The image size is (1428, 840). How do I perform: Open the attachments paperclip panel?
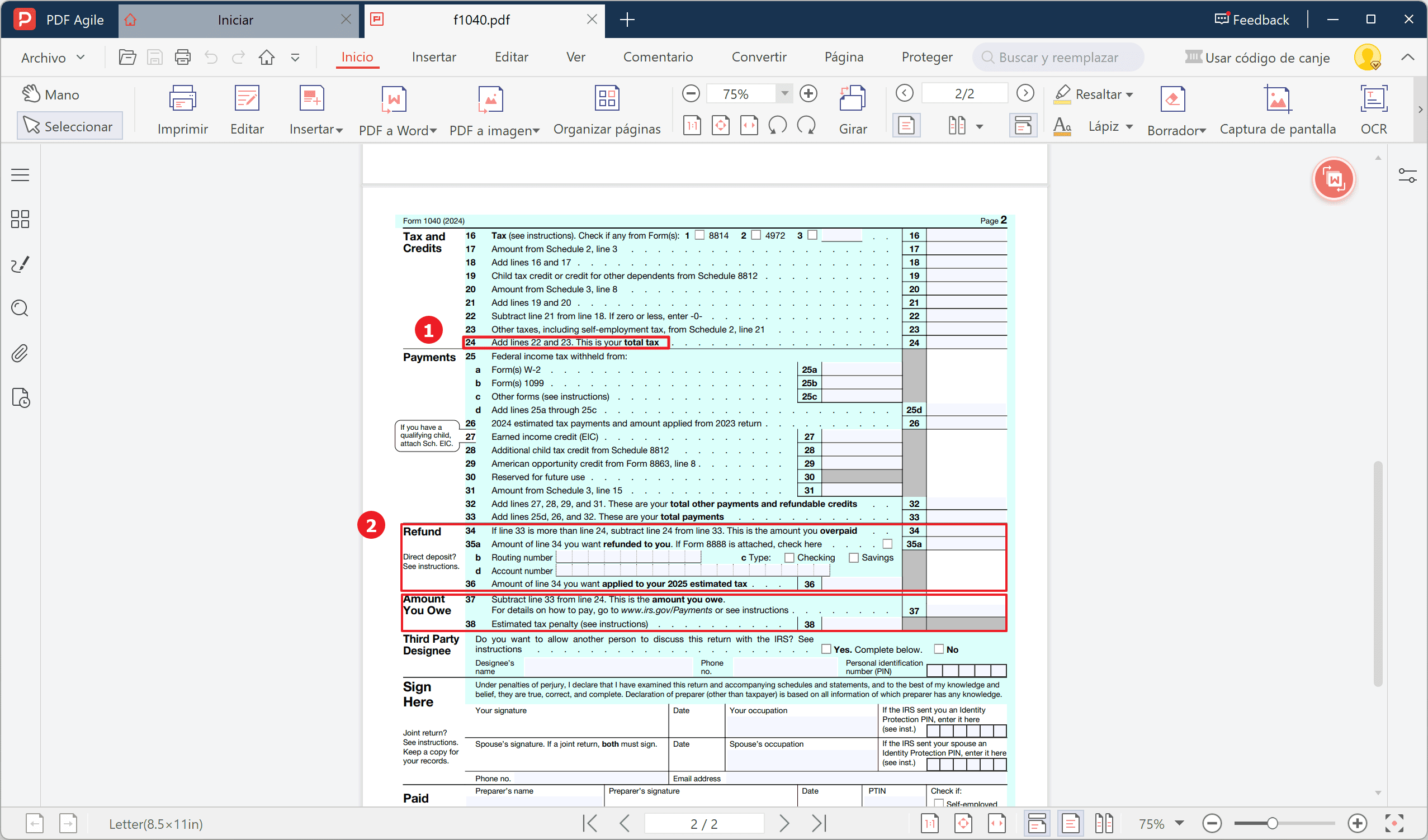[x=20, y=353]
